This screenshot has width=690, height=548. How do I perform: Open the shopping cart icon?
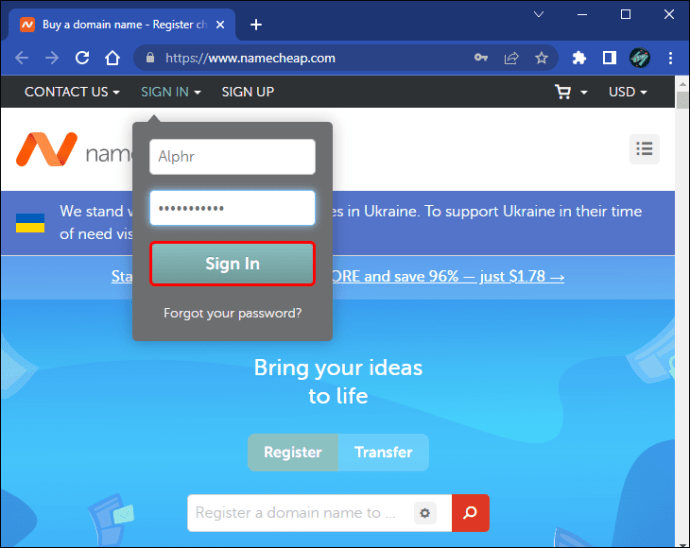[563, 92]
